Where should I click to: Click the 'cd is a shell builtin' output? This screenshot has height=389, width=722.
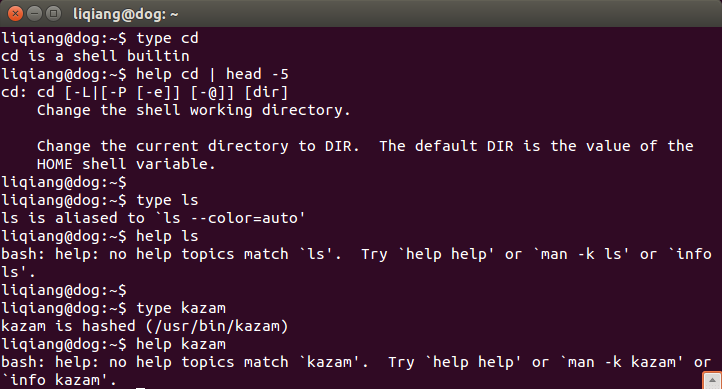click(x=95, y=56)
